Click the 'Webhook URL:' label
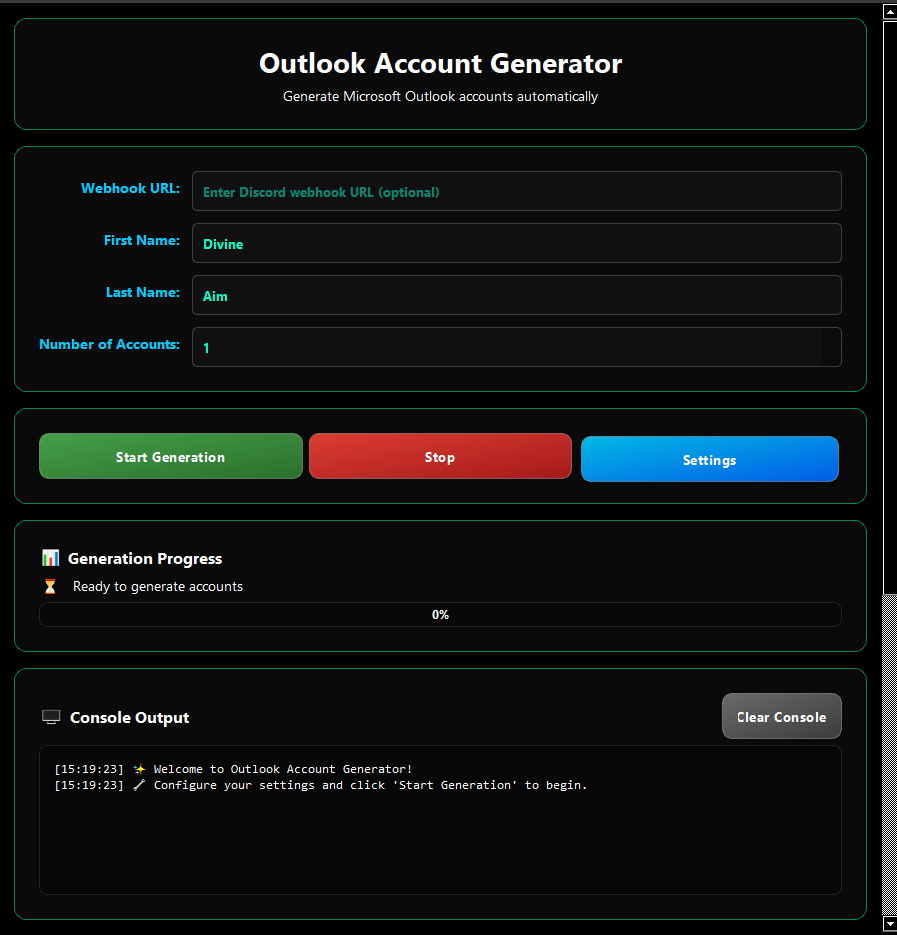The image size is (897, 935). click(x=130, y=188)
